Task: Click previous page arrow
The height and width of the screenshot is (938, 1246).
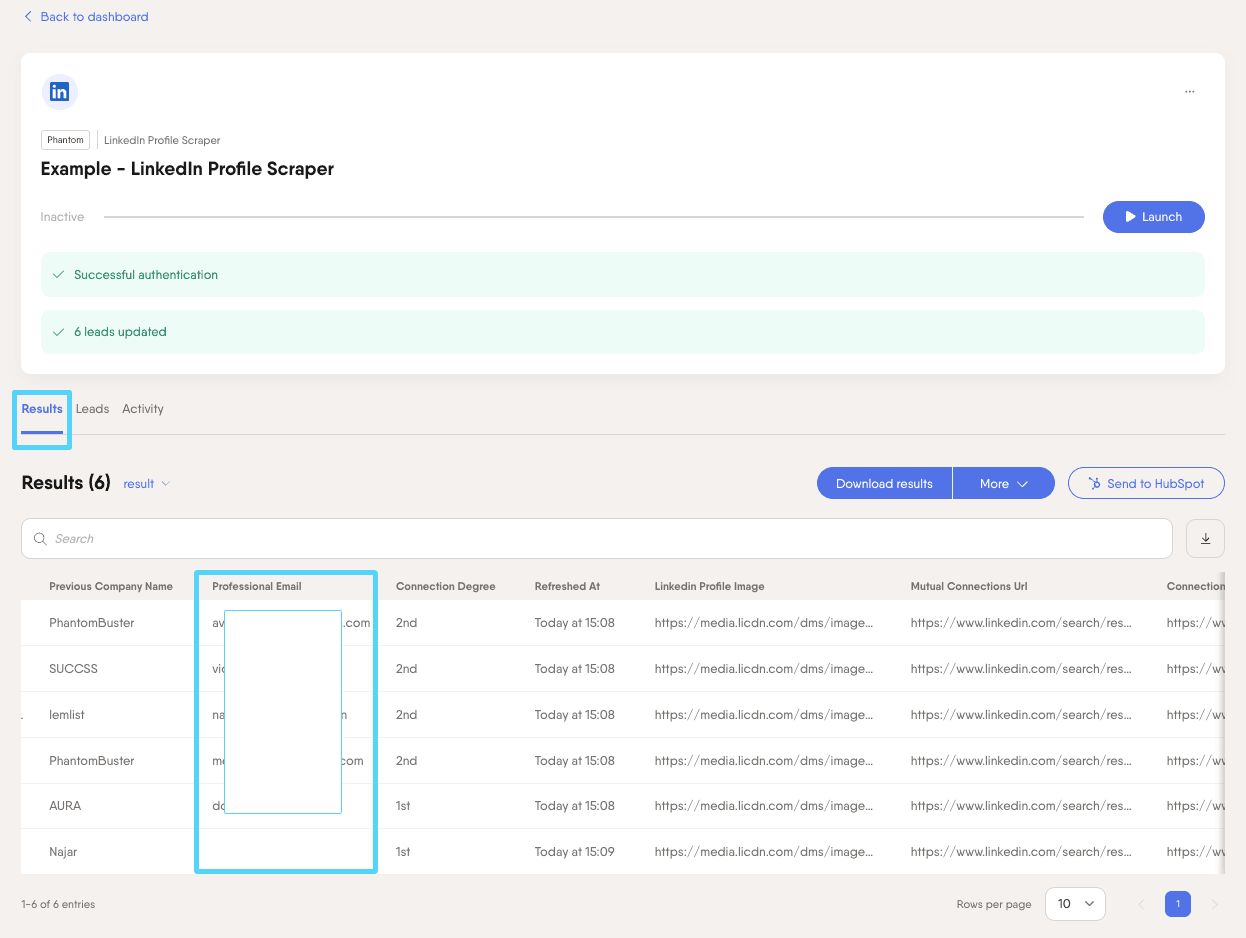Action: [x=1141, y=904]
